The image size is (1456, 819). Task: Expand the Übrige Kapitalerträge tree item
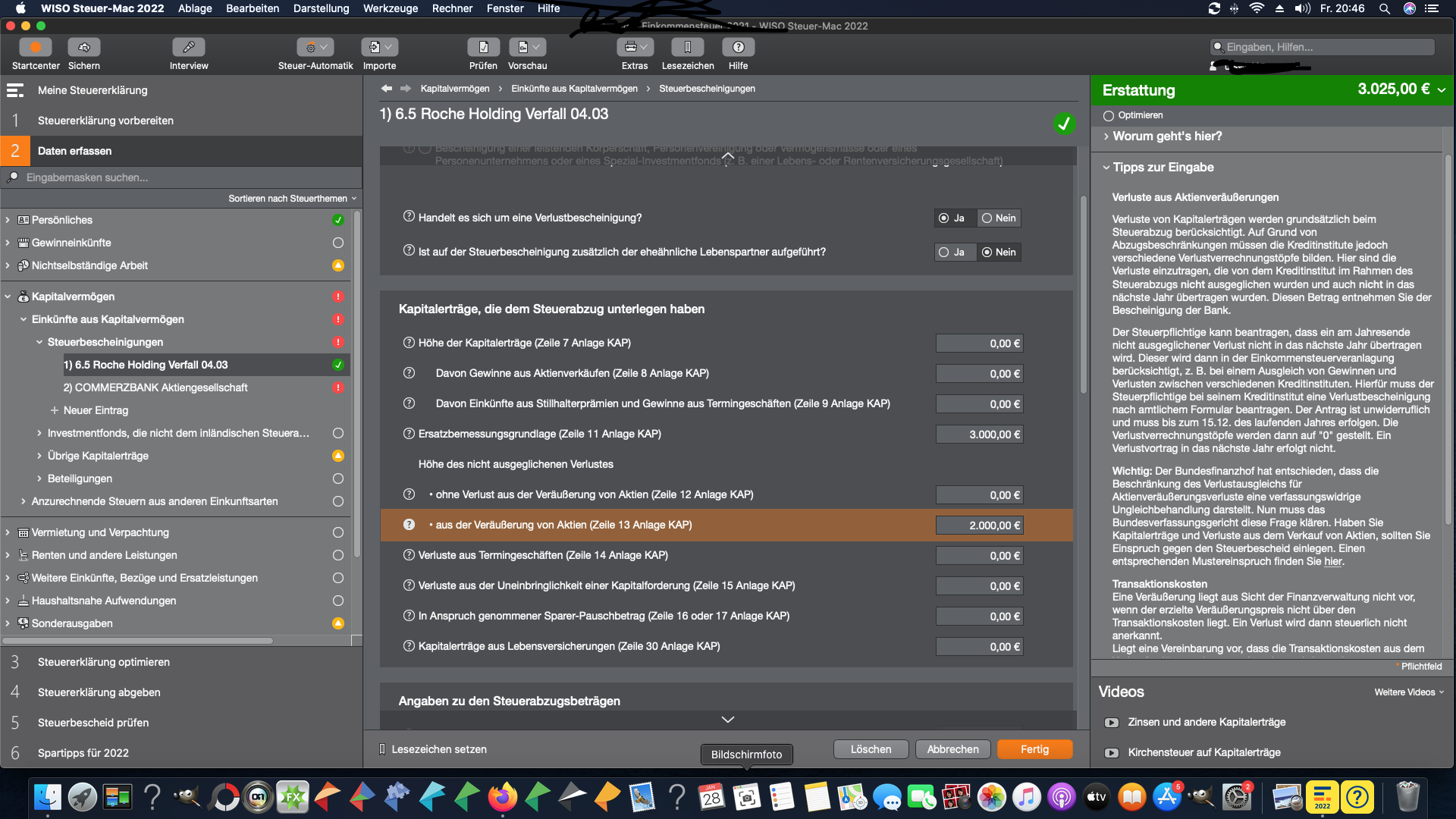39,456
